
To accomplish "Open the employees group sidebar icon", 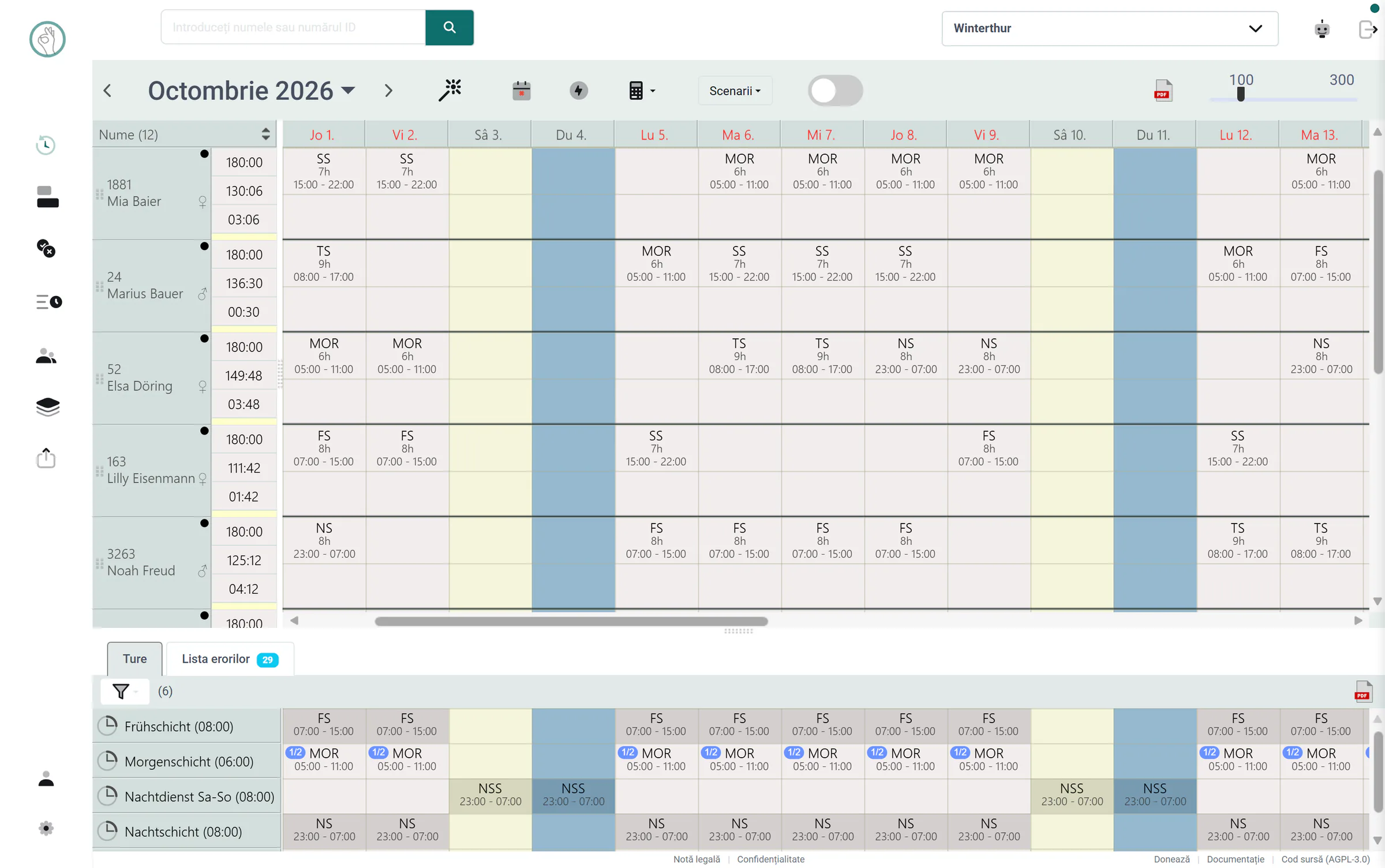I will coord(46,356).
